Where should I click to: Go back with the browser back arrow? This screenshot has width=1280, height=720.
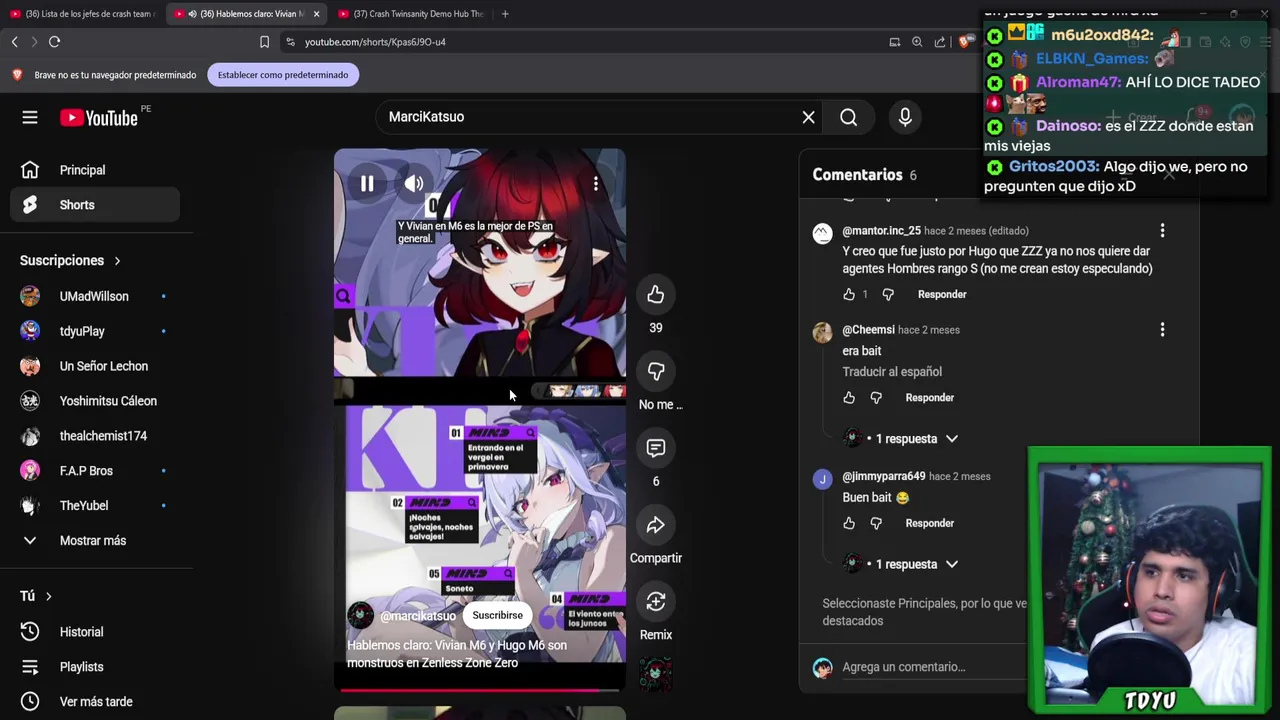point(14,42)
